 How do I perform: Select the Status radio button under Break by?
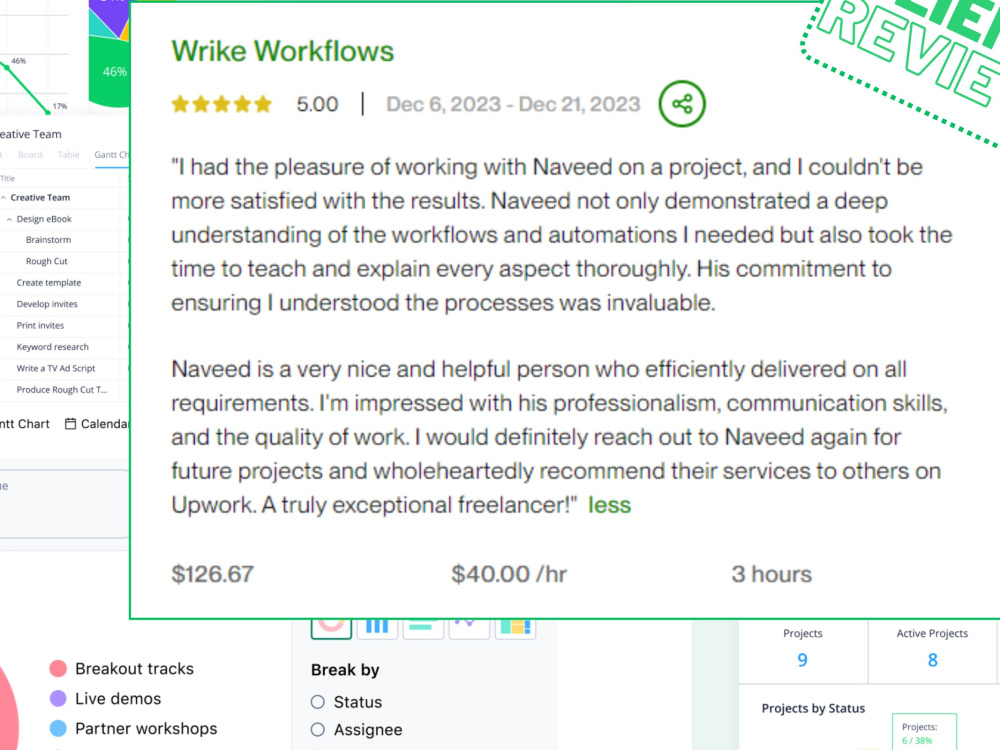click(317, 702)
